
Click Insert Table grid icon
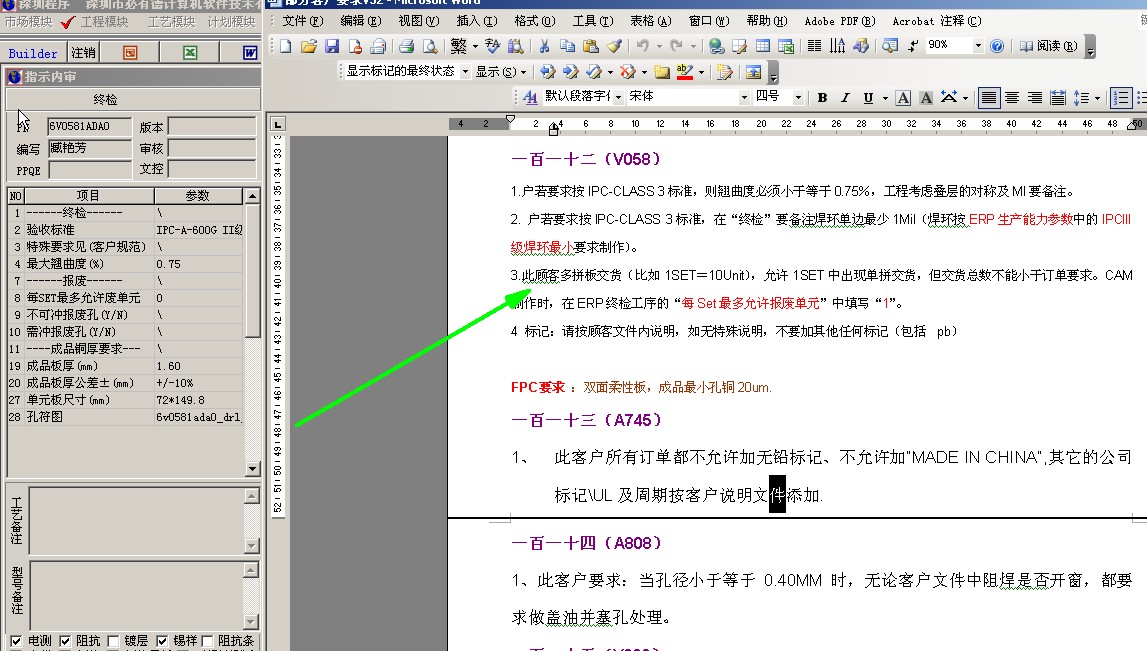[763, 46]
